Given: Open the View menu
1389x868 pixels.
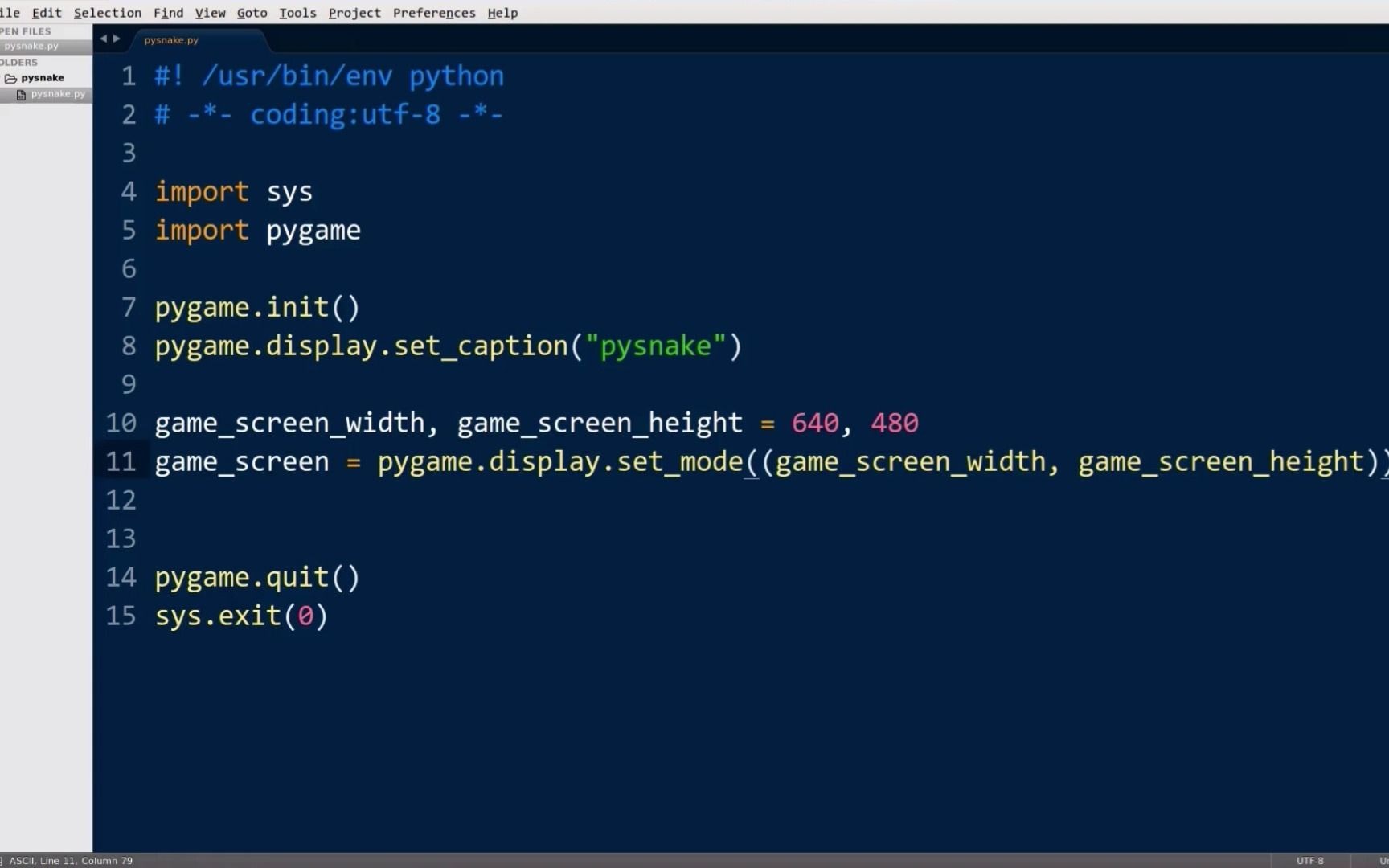Looking at the screenshot, I should (x=210, y=13).
